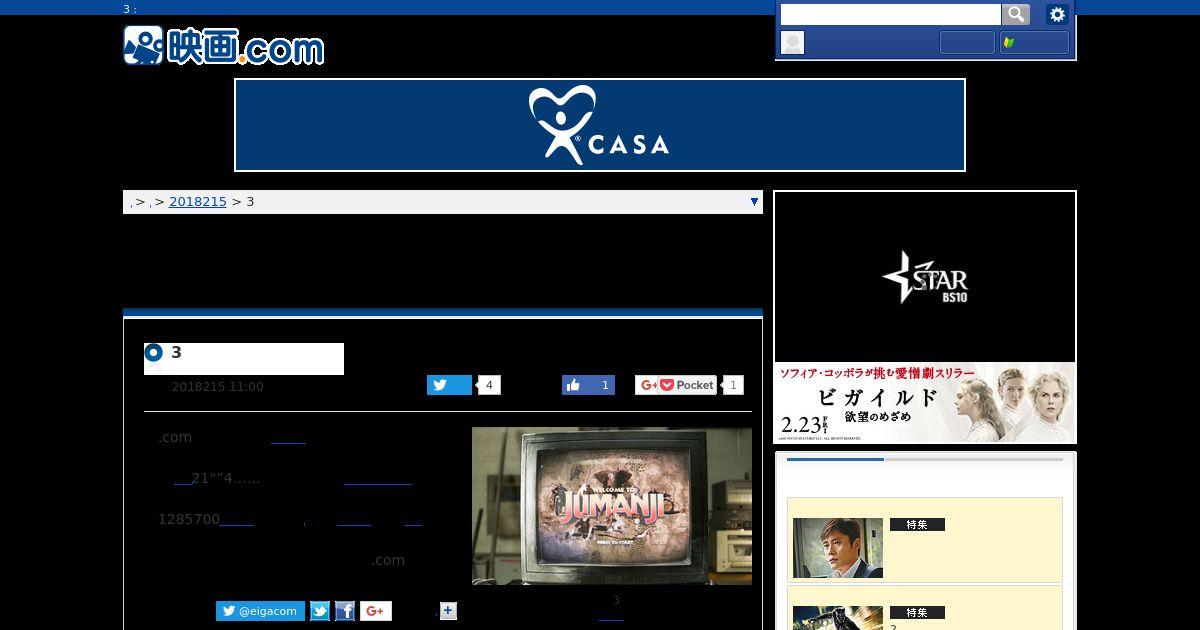
Task: Open the second 特集 feature thumbnail
Action: click(x=838, y=618)
